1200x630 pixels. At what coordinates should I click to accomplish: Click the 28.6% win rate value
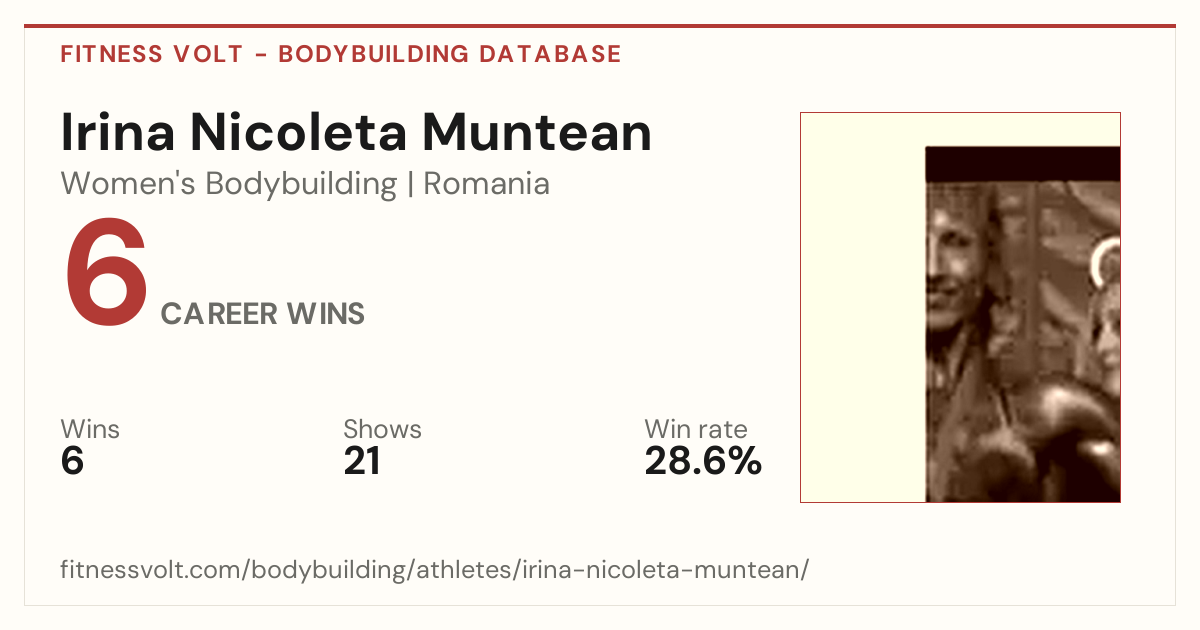(703, 461)
